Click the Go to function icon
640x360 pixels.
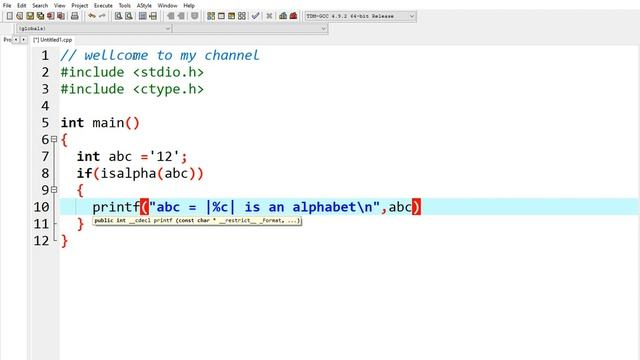(x=142, y=16)
